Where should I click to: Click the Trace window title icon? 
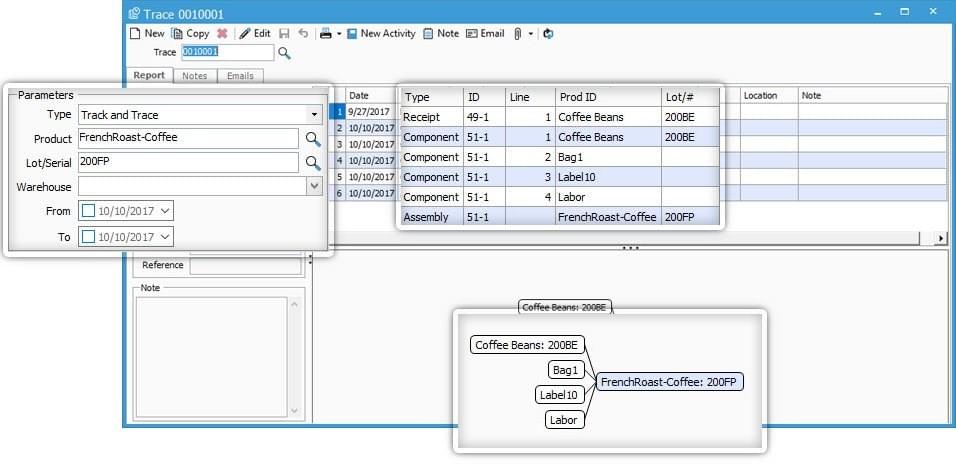[135, 13]
